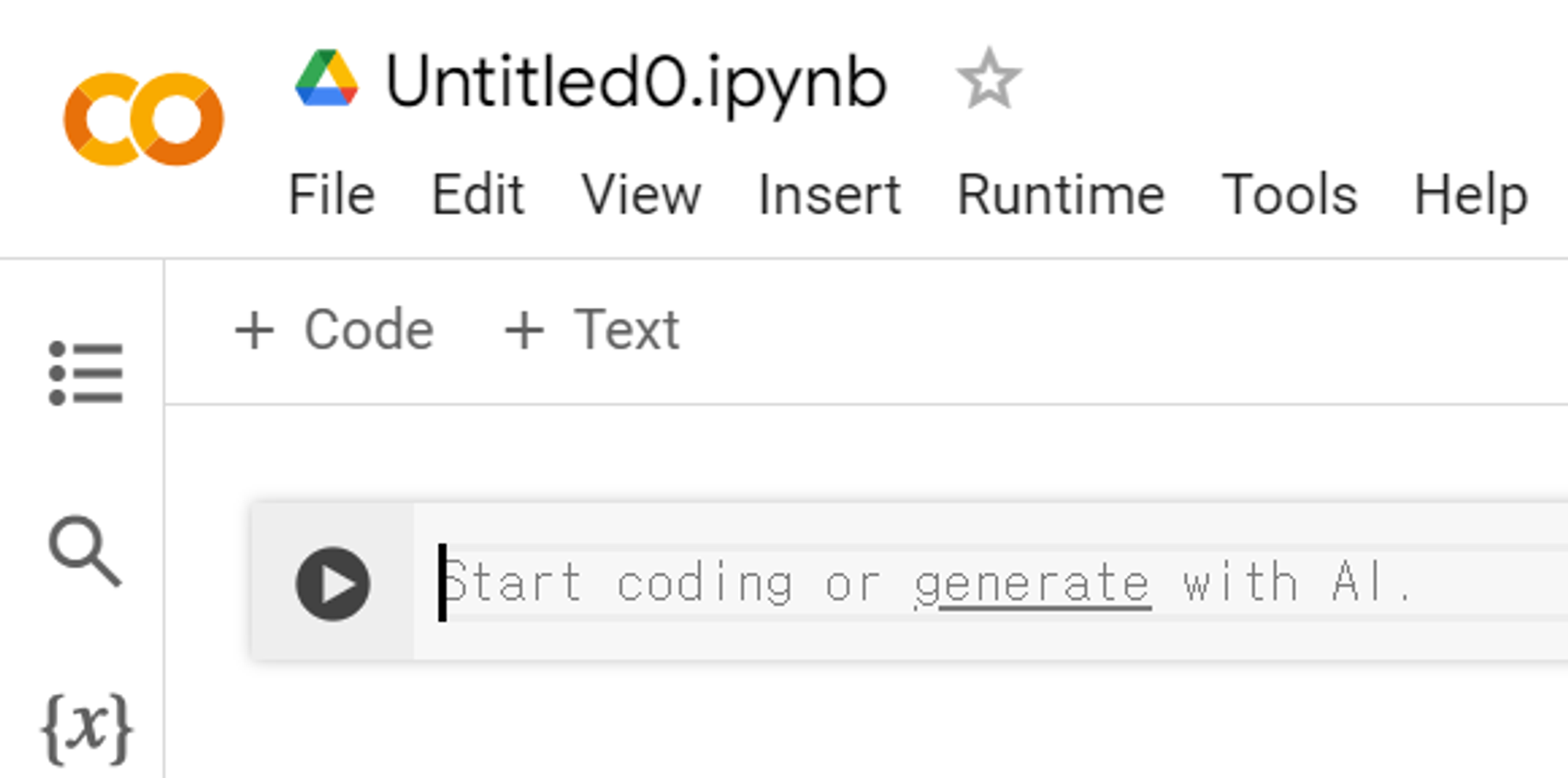Open the Find and replace search panel
Viewport: 1568px width, 778px height.
click(x=85, y=551)
